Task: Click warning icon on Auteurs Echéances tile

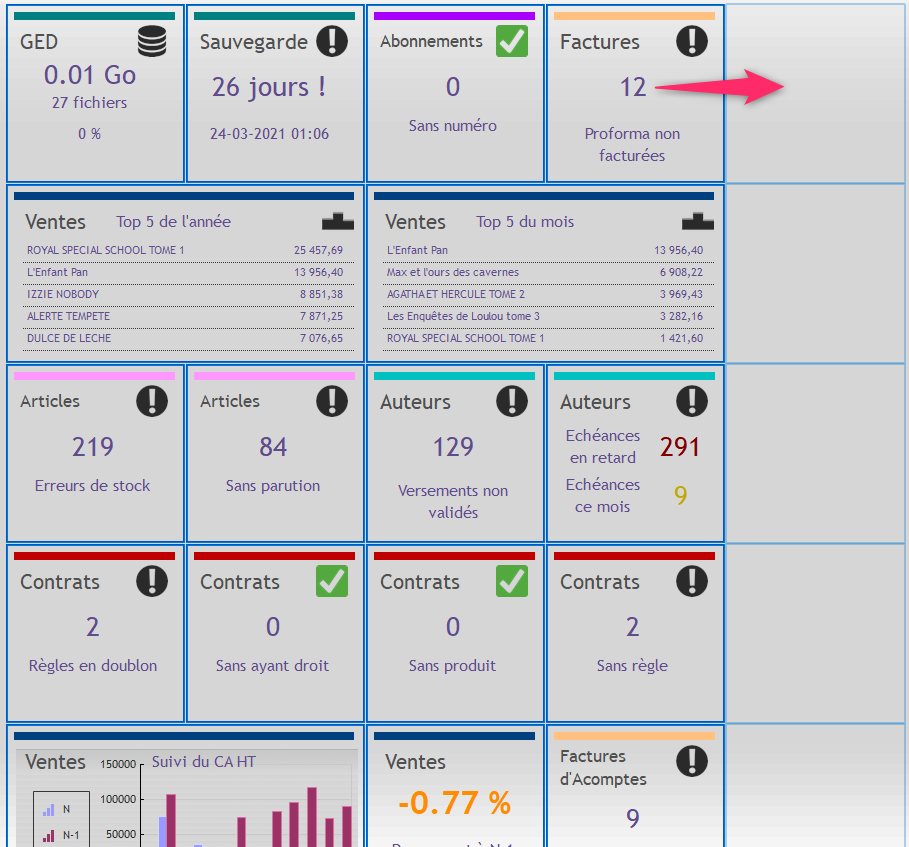Action: pos(692,401)
